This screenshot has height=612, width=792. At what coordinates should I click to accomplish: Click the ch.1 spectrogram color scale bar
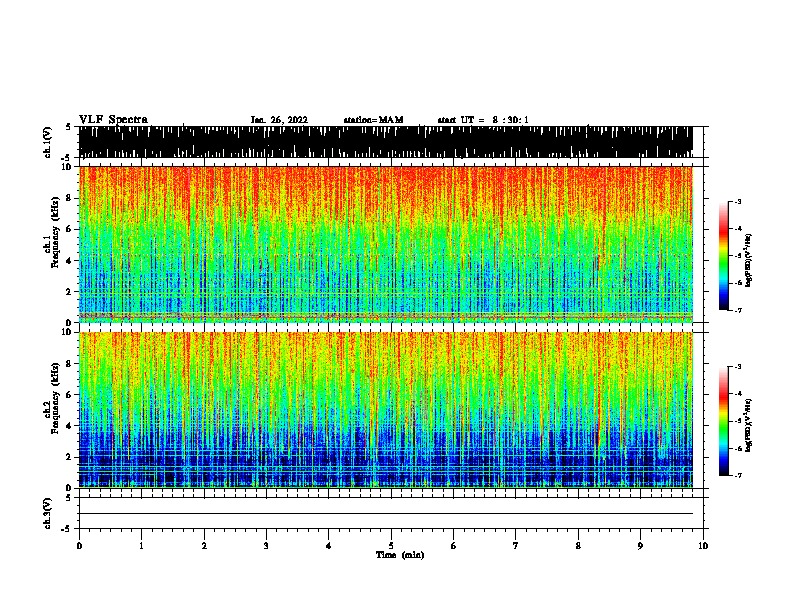pos(724,256)
